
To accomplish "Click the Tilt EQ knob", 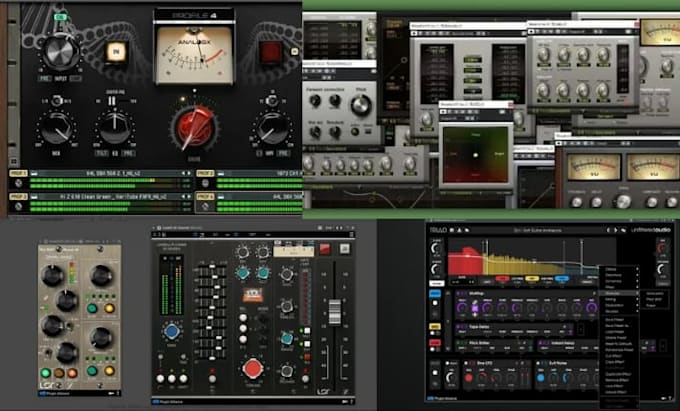I will (114, 128).
